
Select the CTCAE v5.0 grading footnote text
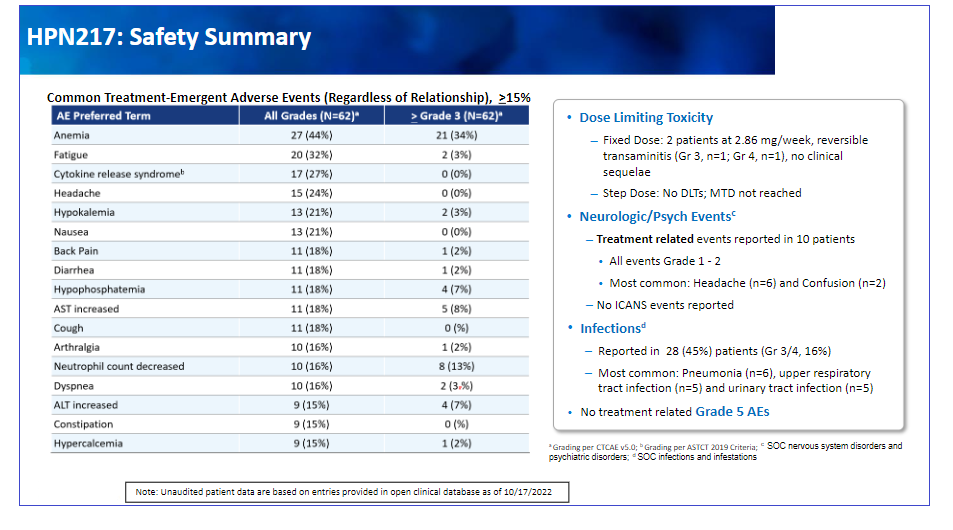pyautogui.click(x=597, y=446)
